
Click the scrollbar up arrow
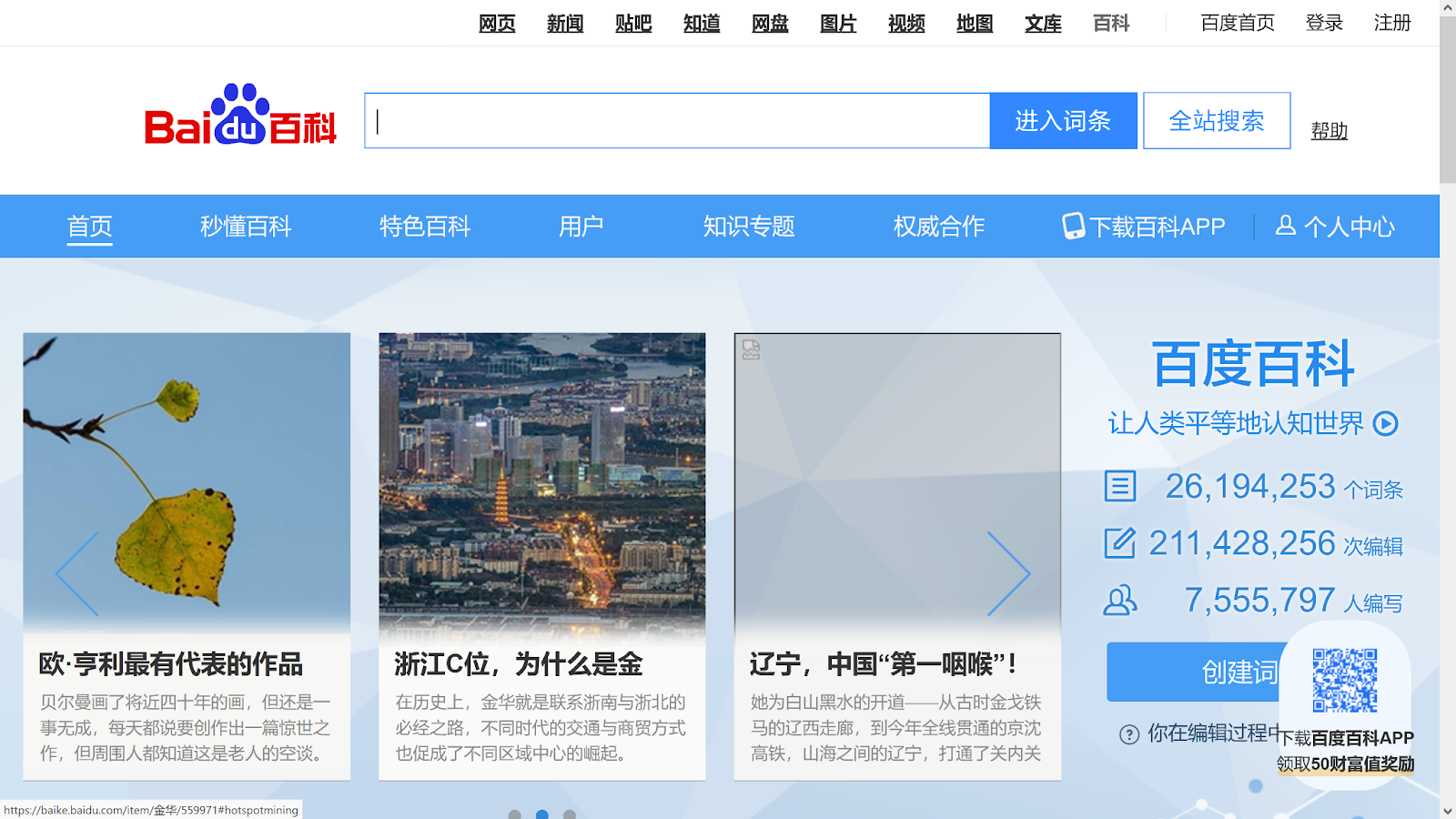tap(1448, 7)
